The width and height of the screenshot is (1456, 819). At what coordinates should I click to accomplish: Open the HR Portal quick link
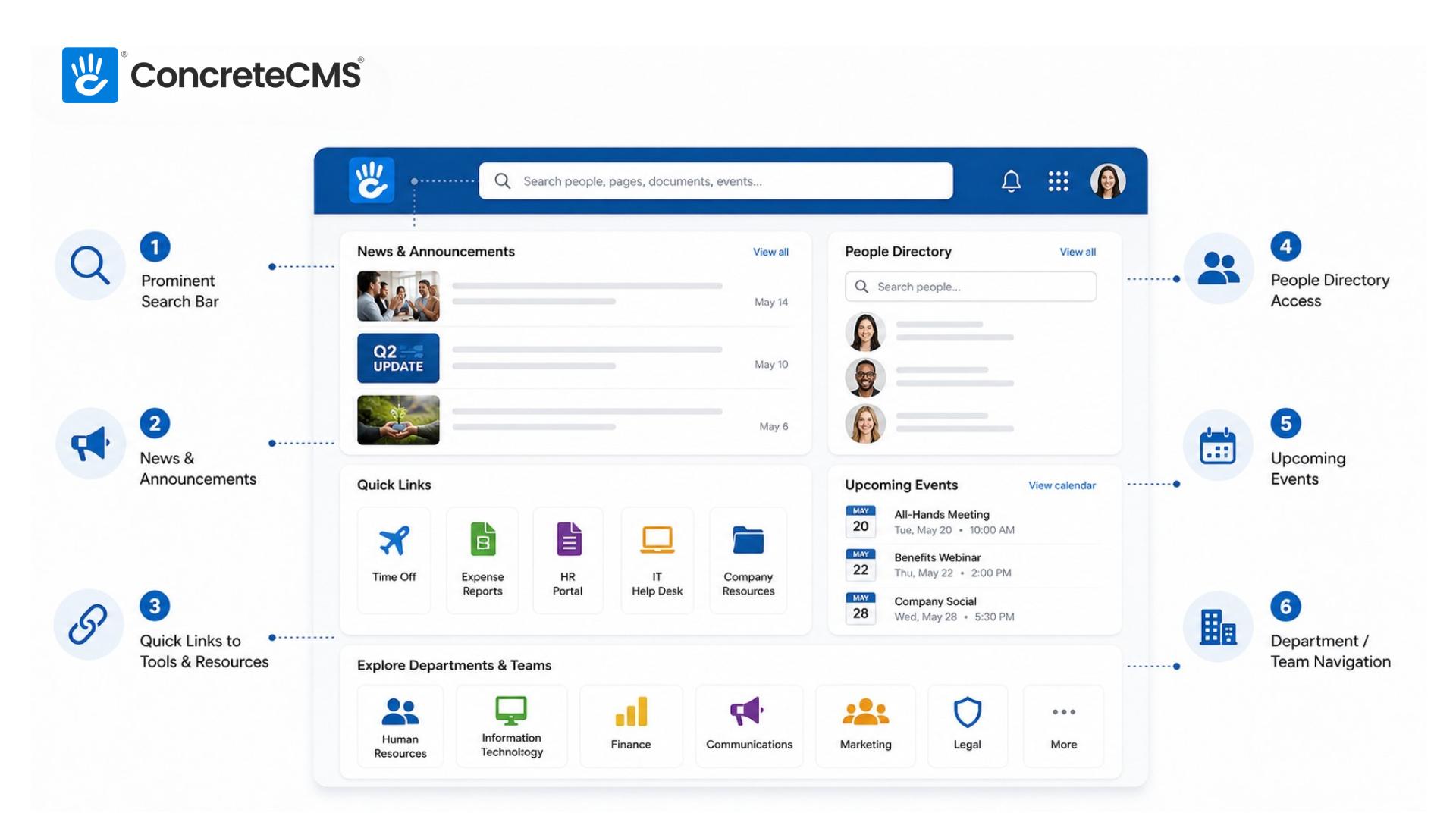[568, 560]
